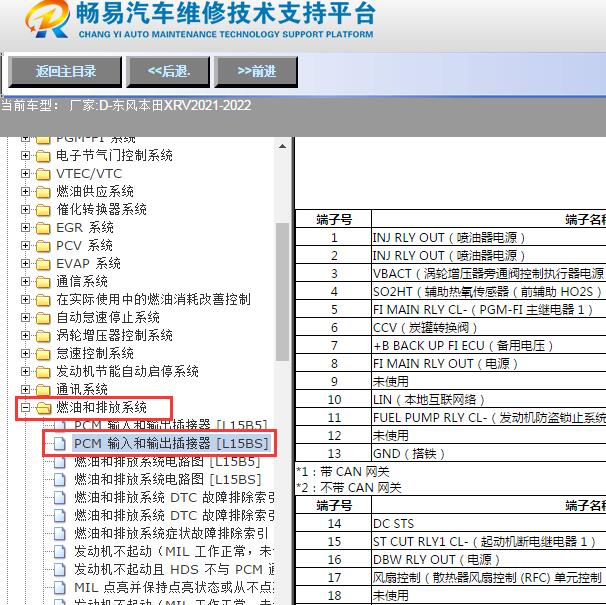
Task: Click document icon of 燃油和排放系统症状故障排除索引
Action: (x=60, y=533)
